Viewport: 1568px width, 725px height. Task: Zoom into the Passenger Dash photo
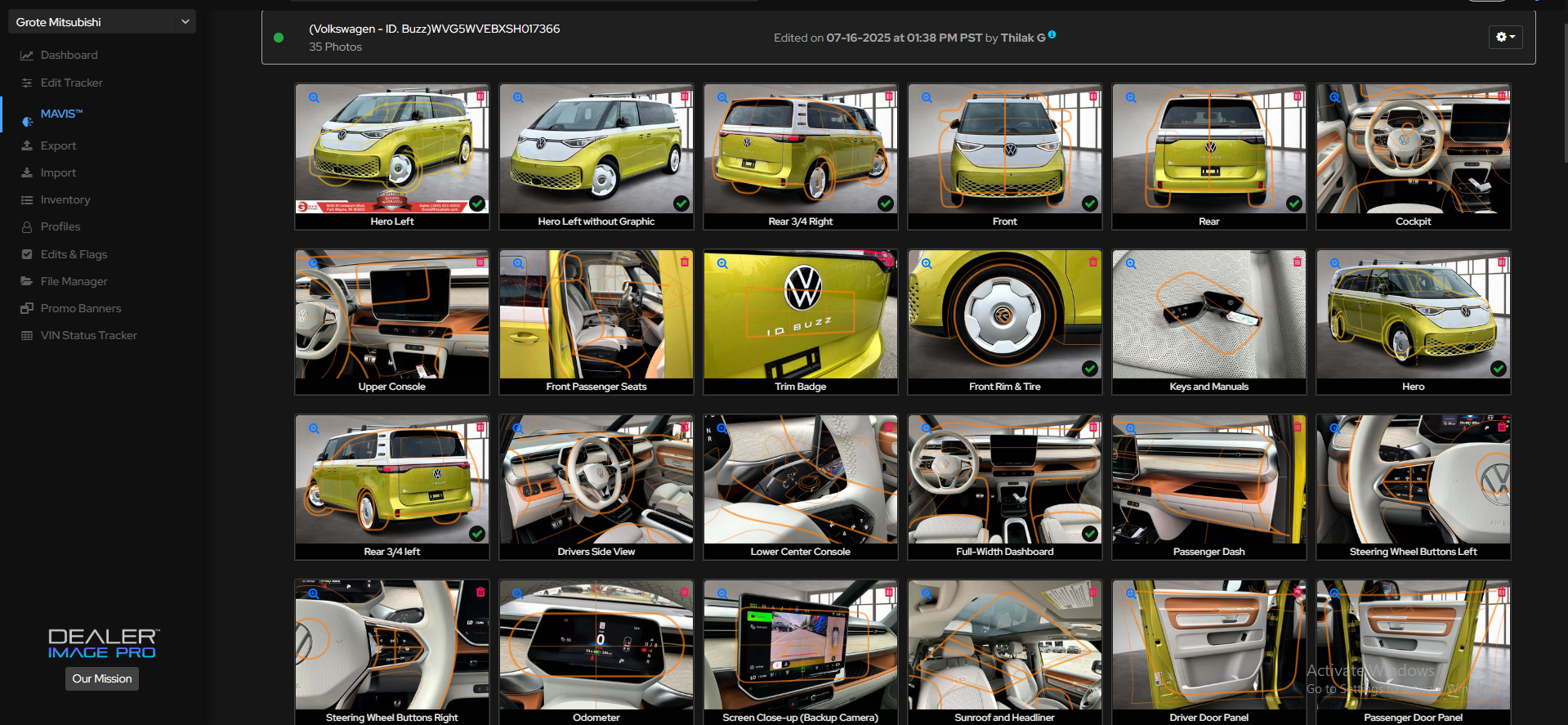pos(1131,429)
